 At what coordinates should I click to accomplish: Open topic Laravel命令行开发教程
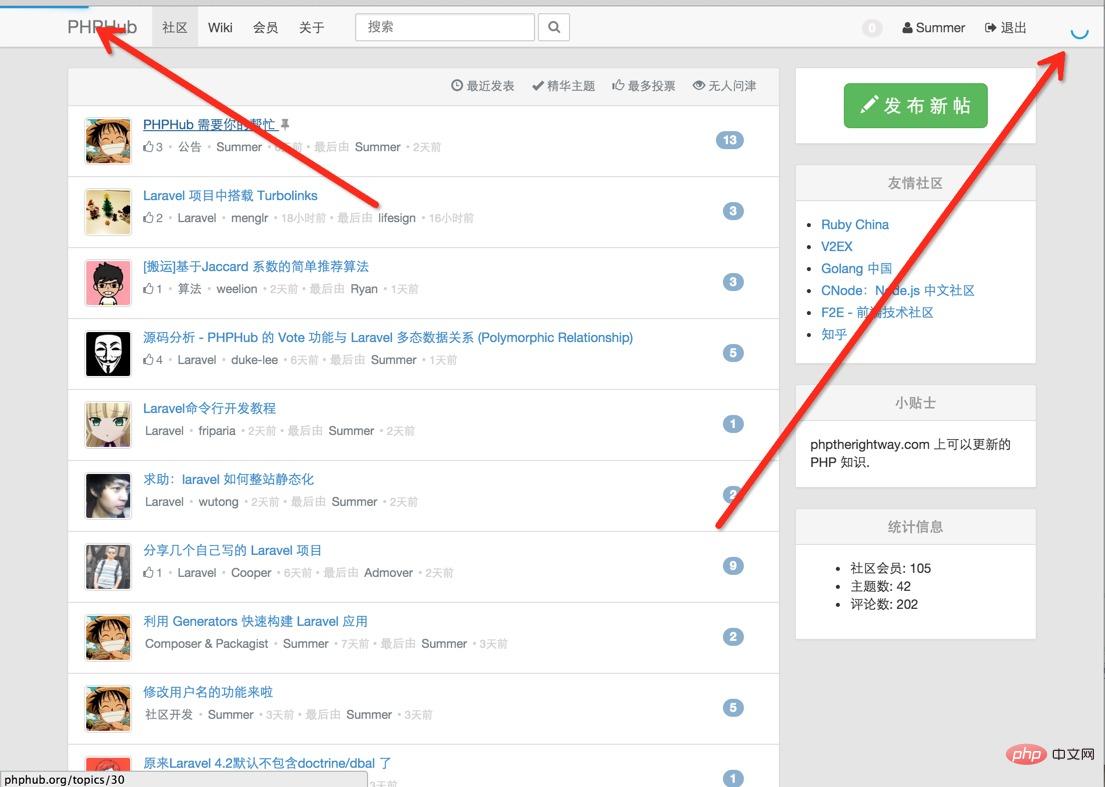pyautogui.click(x=208, y=408)
